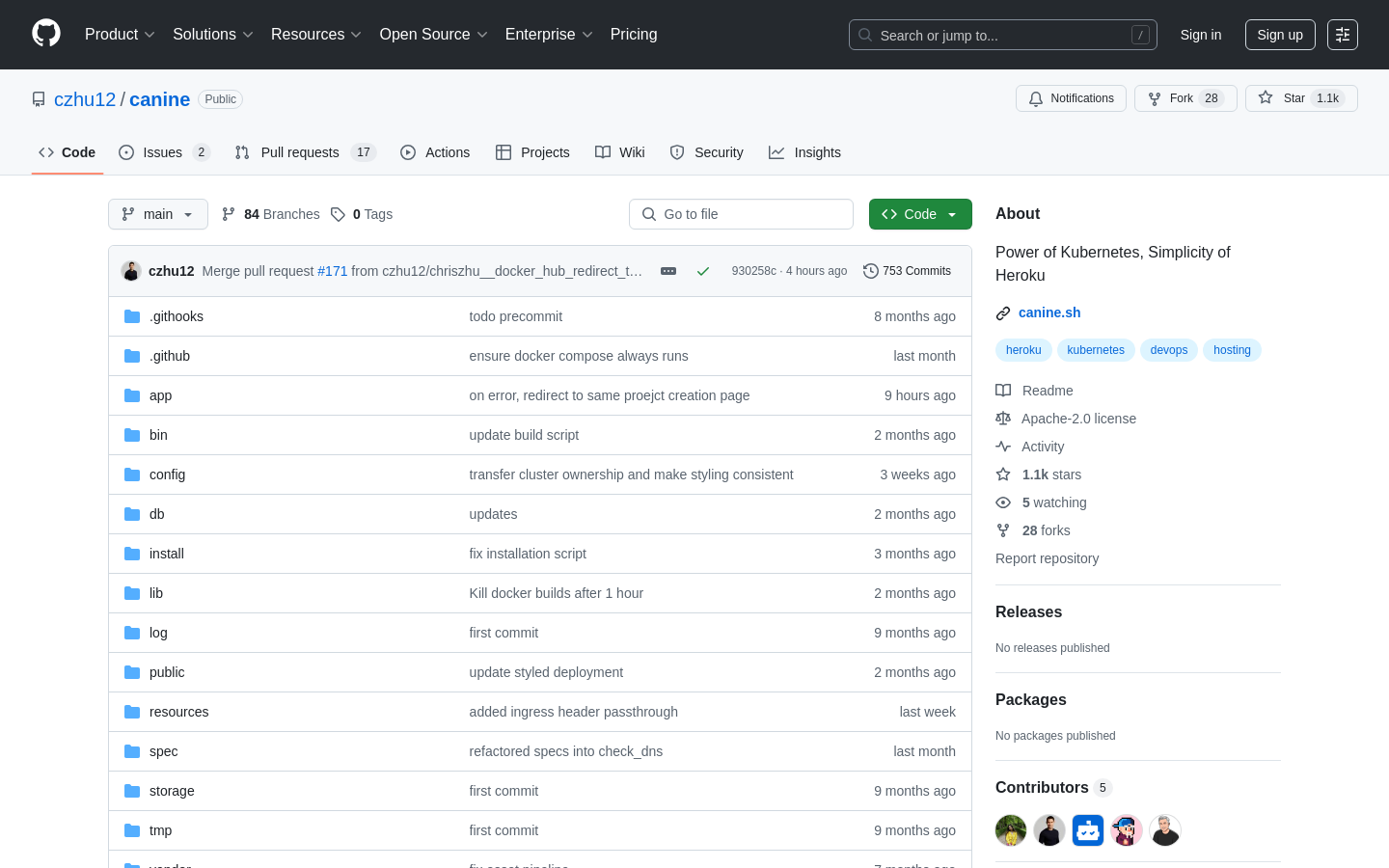Expand the Open Source menu
Screen dimensions: 1389x868
pos(433,34)
